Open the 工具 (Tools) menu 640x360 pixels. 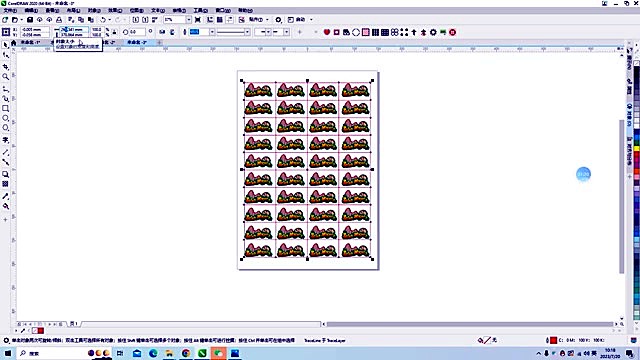tap(200, 10)
